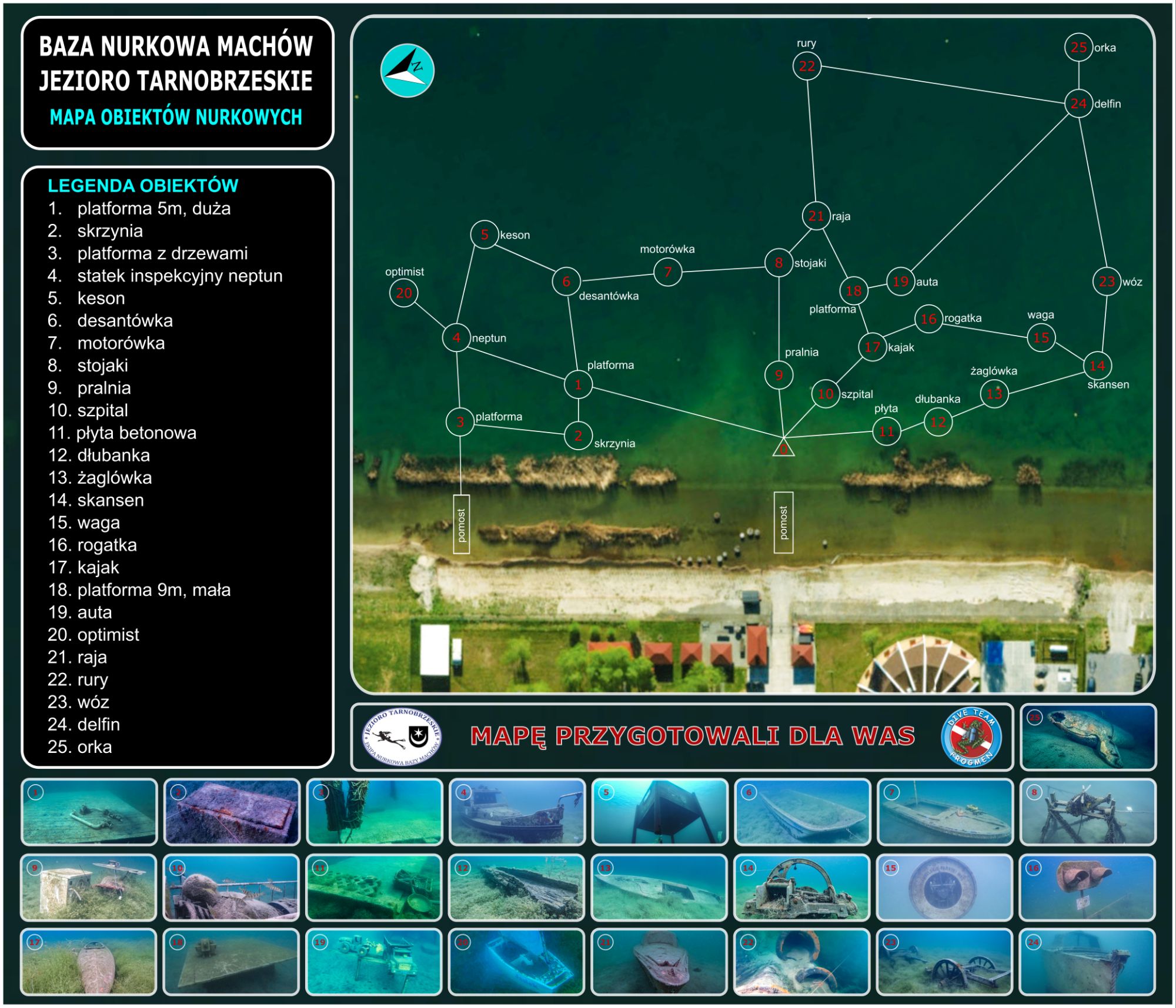Open photo thumbnail 20 of the optimist

coord(517,962)
